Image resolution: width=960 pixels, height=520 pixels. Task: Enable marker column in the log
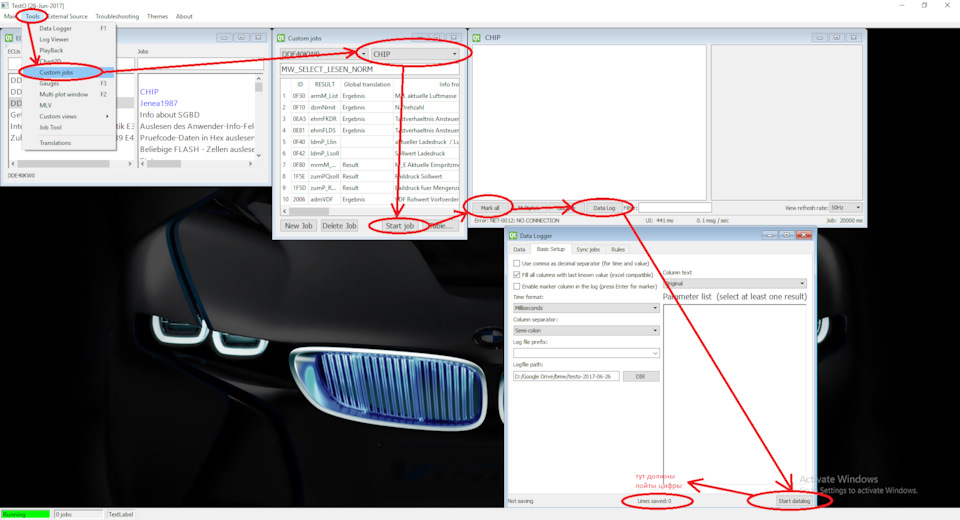click(517, 286)
